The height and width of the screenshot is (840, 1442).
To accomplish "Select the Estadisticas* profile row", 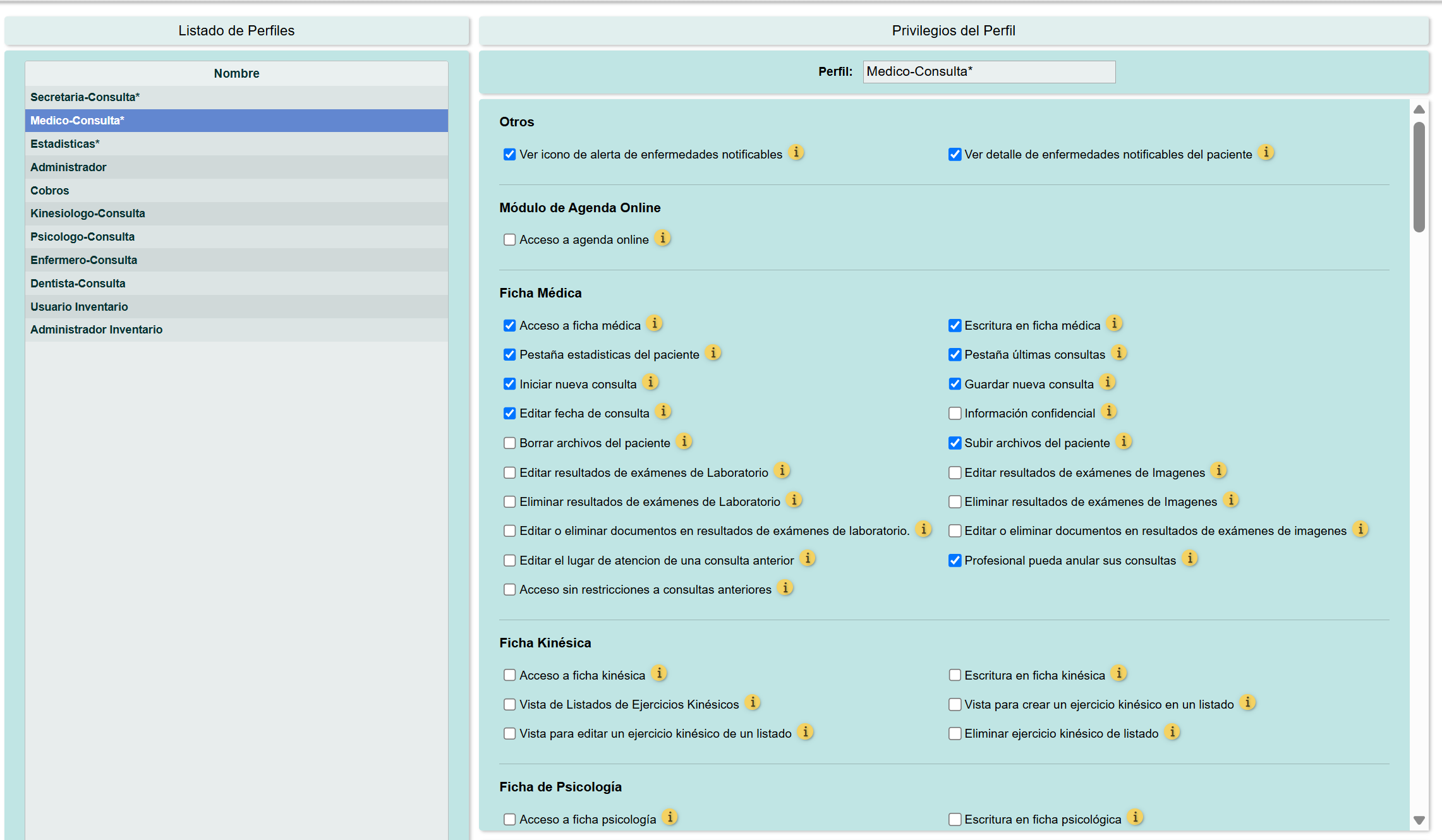I will click(x=236, y=144).
